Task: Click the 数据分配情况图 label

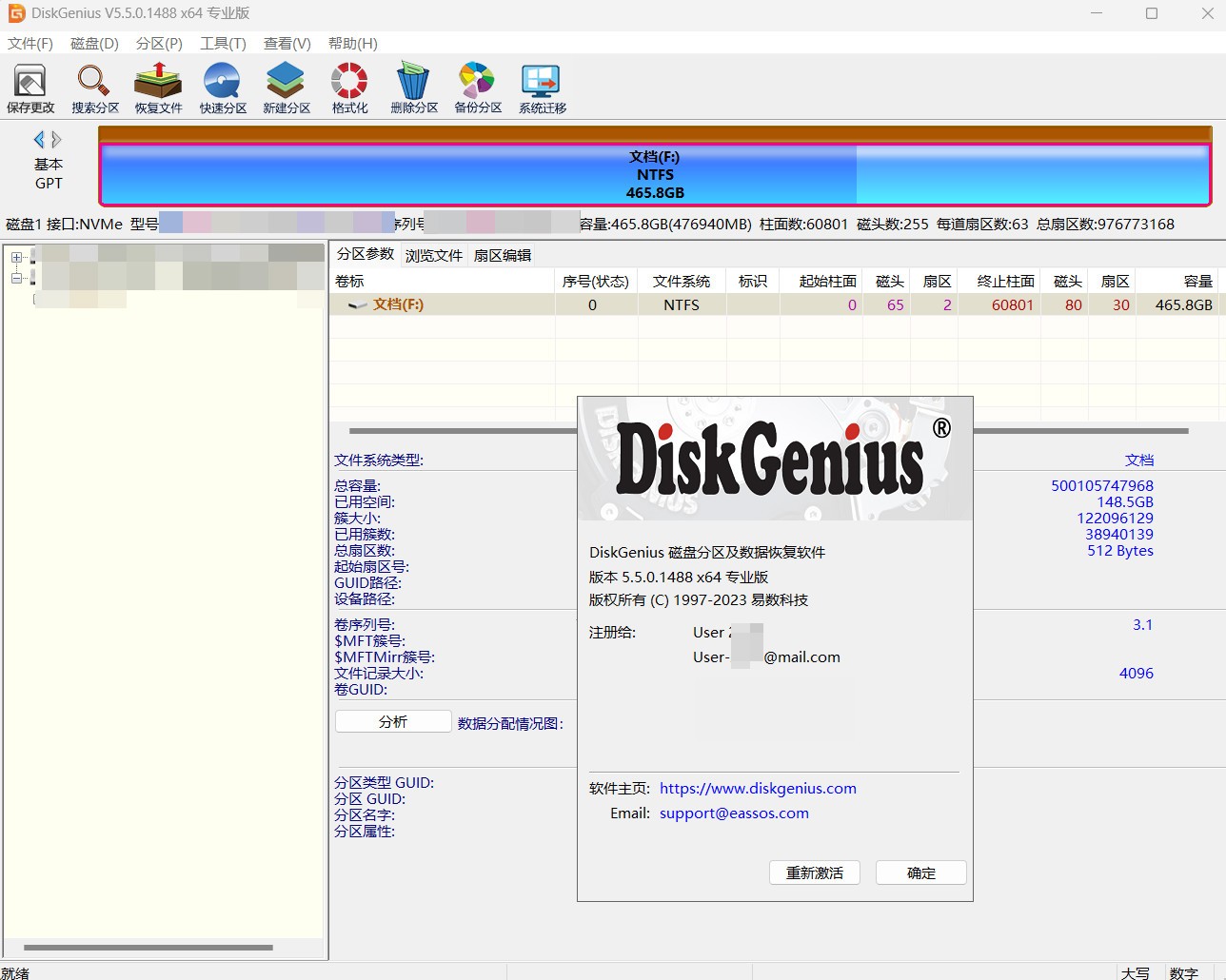Action: point(510,723)
